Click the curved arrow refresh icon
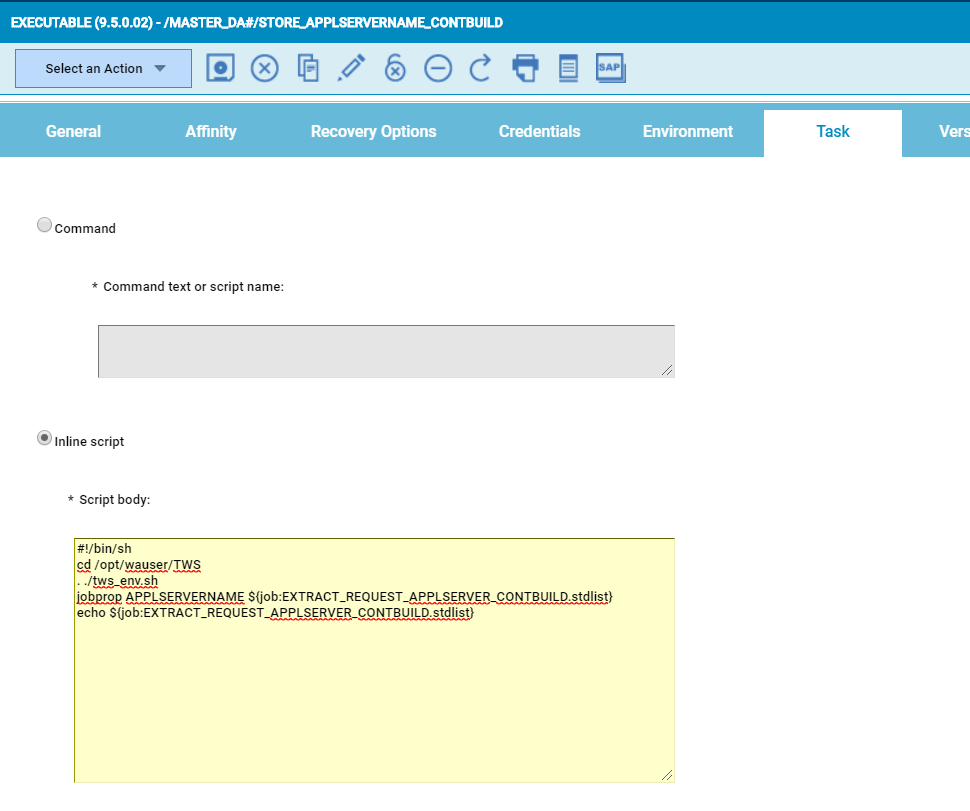The image size is (970, 811). tap(481, 68)
